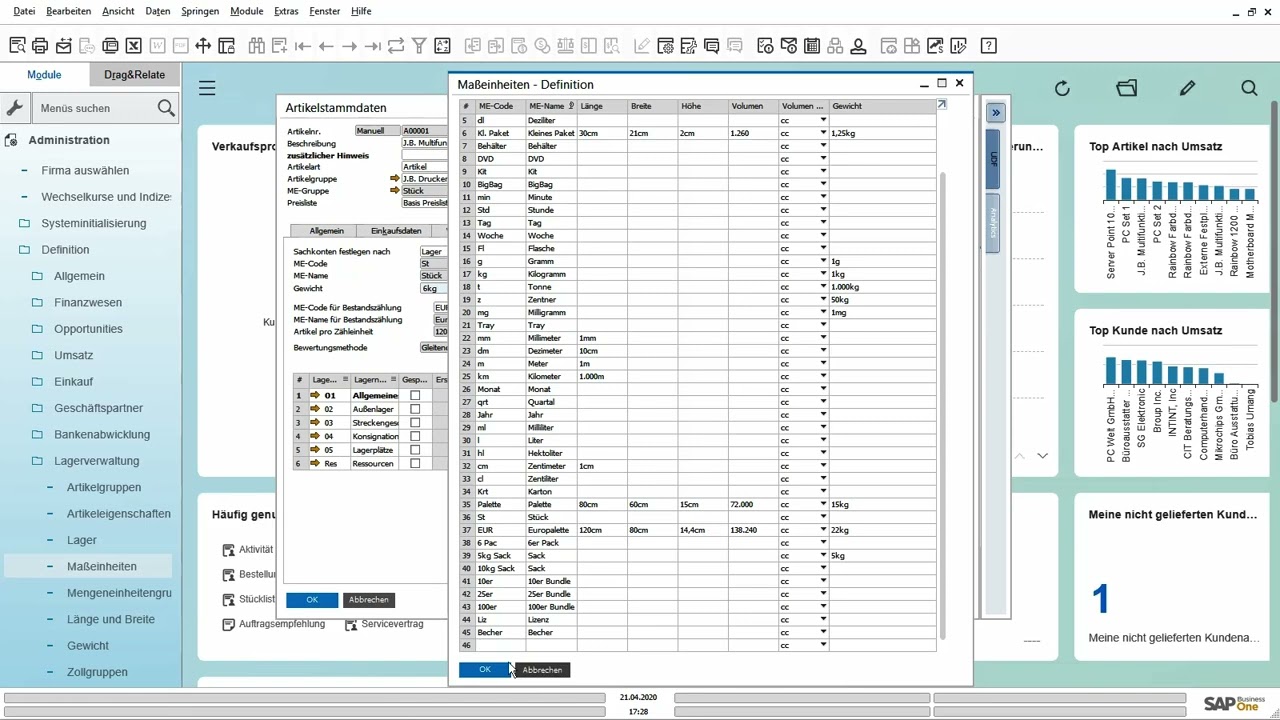Toggle Gesperrt checkbox for warehouse 05
1280x720 pixels.
pos(415,450)
